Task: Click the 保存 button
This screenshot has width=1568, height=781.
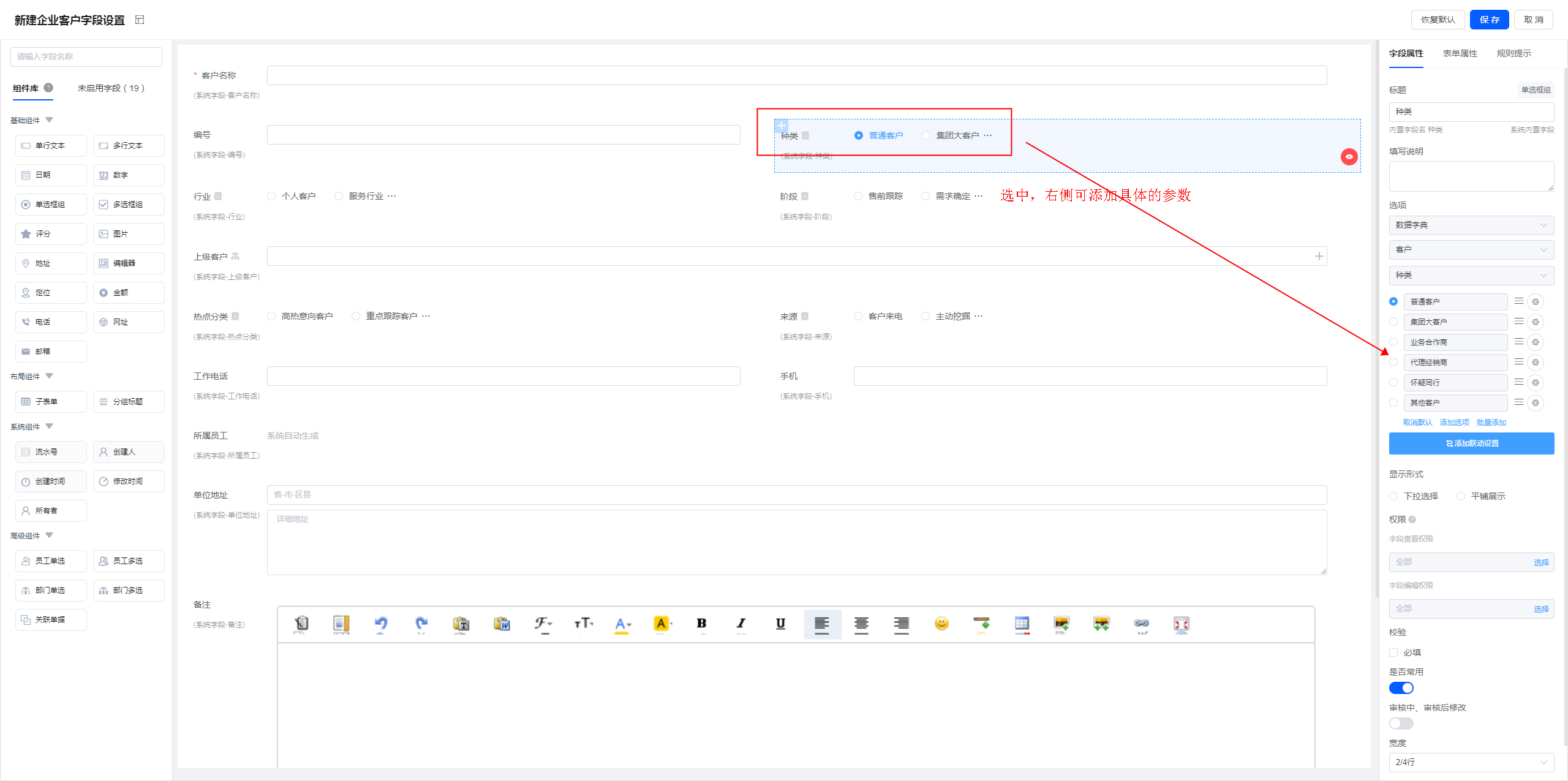Action: tap(1489, 20)
